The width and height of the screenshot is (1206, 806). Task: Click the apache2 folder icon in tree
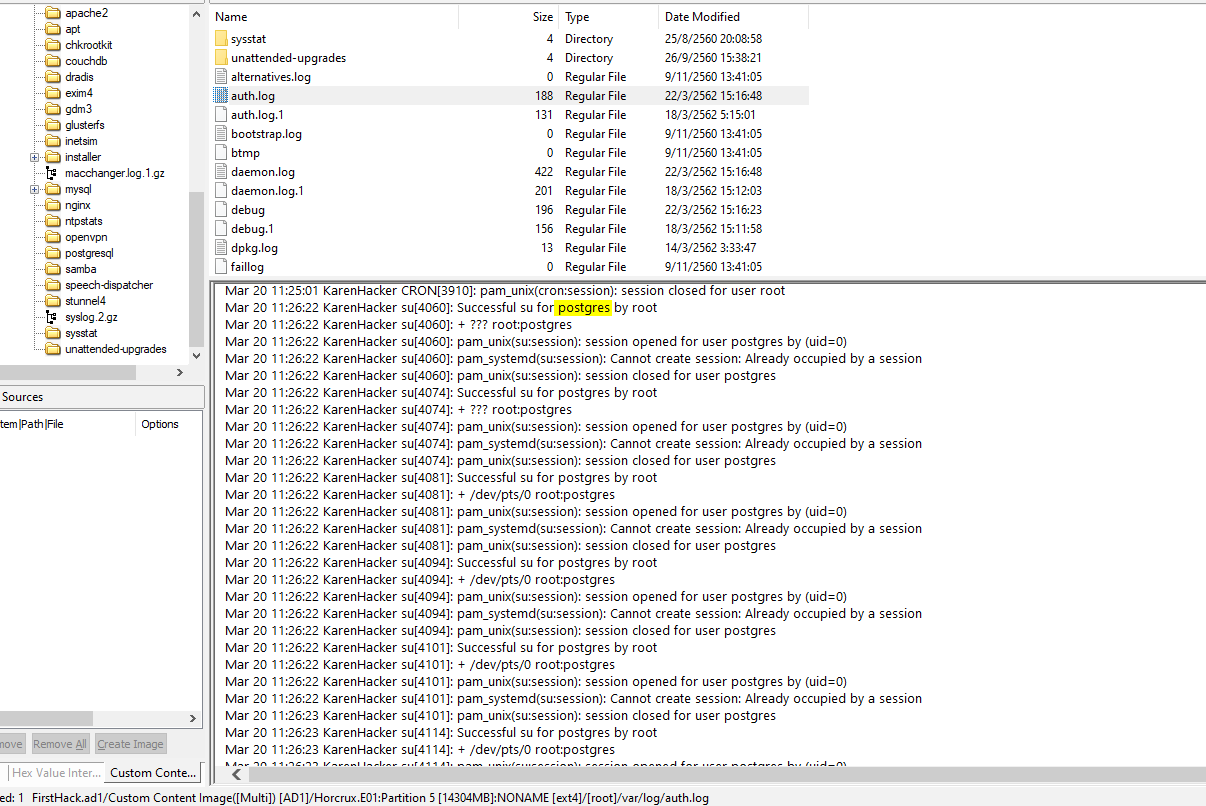tap(53, 13)
